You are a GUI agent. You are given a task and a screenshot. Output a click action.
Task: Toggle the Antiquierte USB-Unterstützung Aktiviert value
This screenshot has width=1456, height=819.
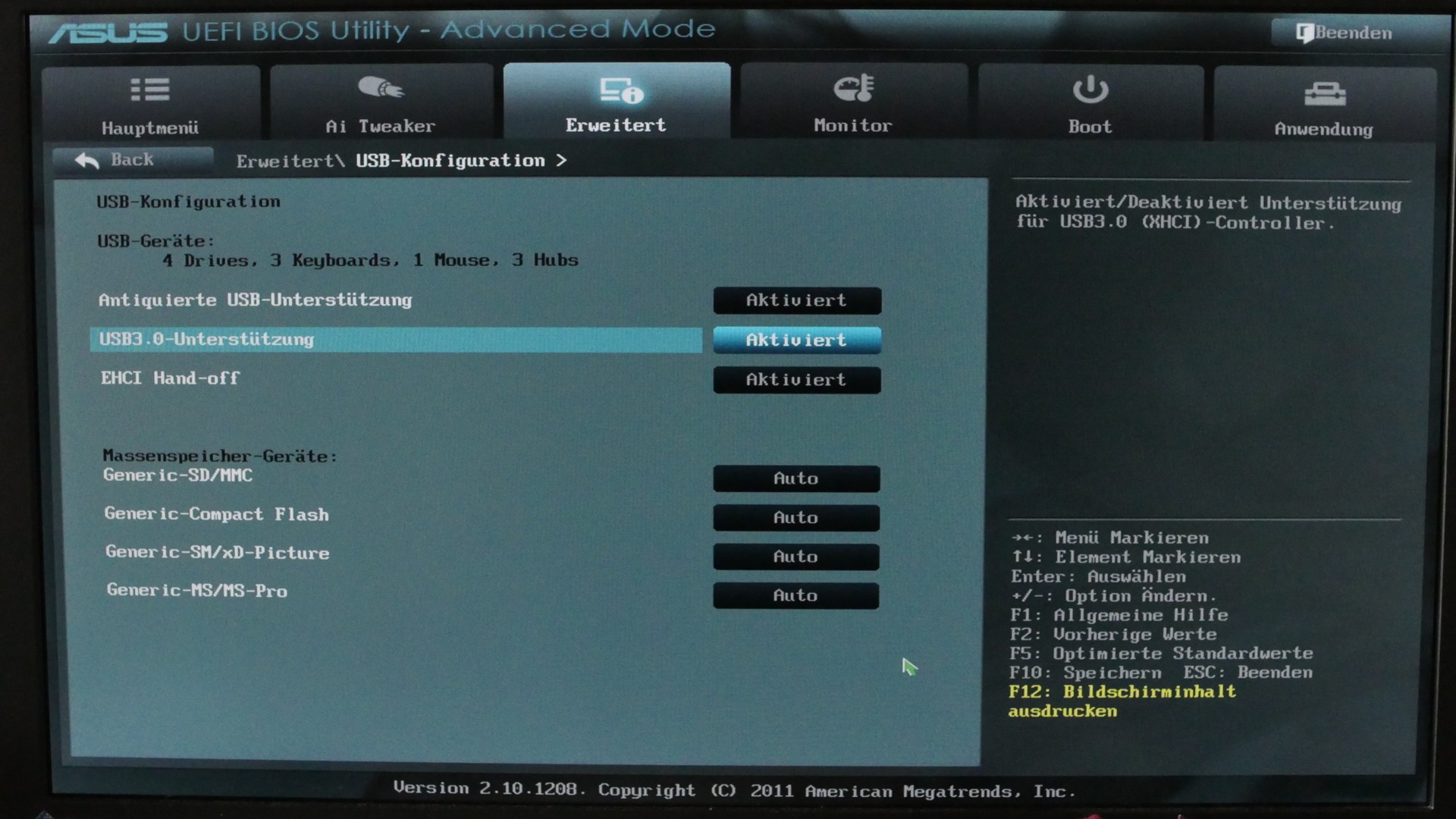click(x=796, y=300)
